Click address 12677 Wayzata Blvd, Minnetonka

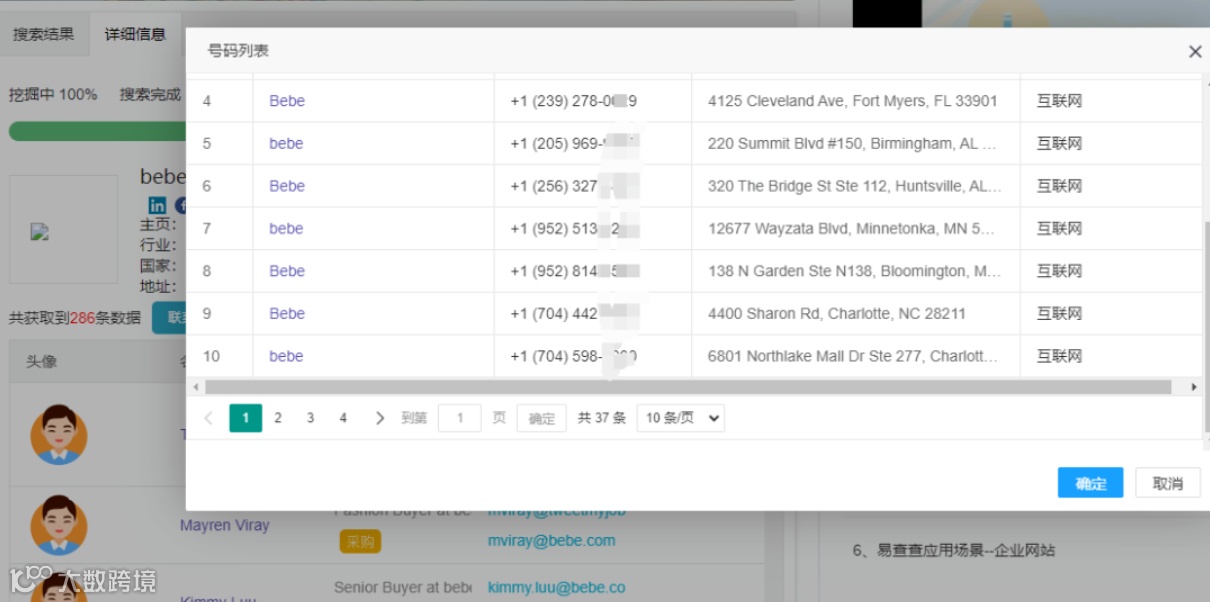852,228
